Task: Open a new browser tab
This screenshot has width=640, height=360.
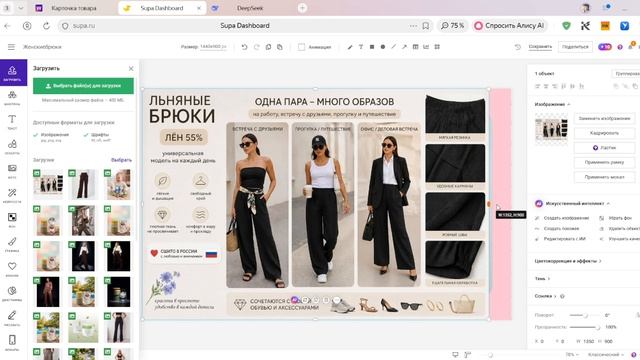Action: (302, 8)
